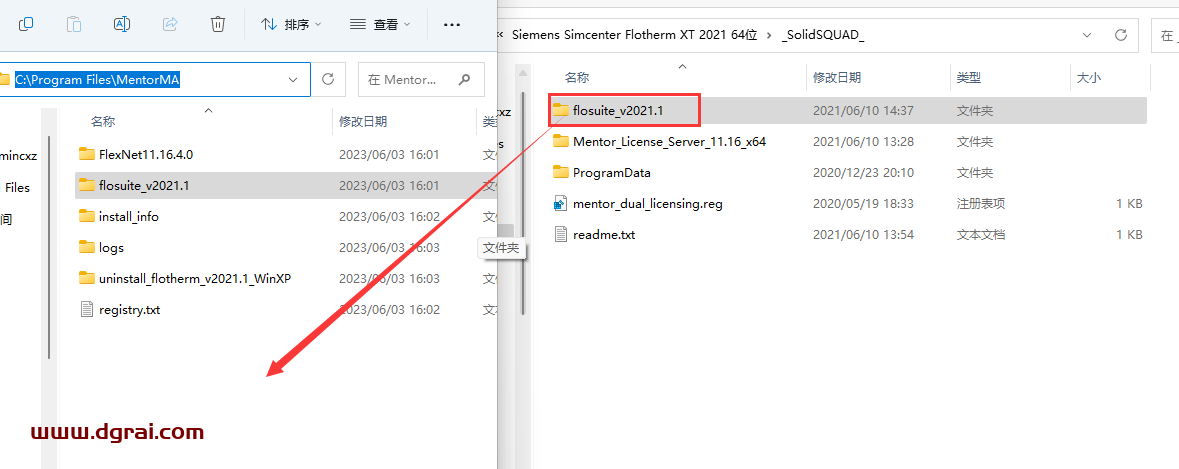Sort right window by 名称 column
1179x469 pixels.
577,77
